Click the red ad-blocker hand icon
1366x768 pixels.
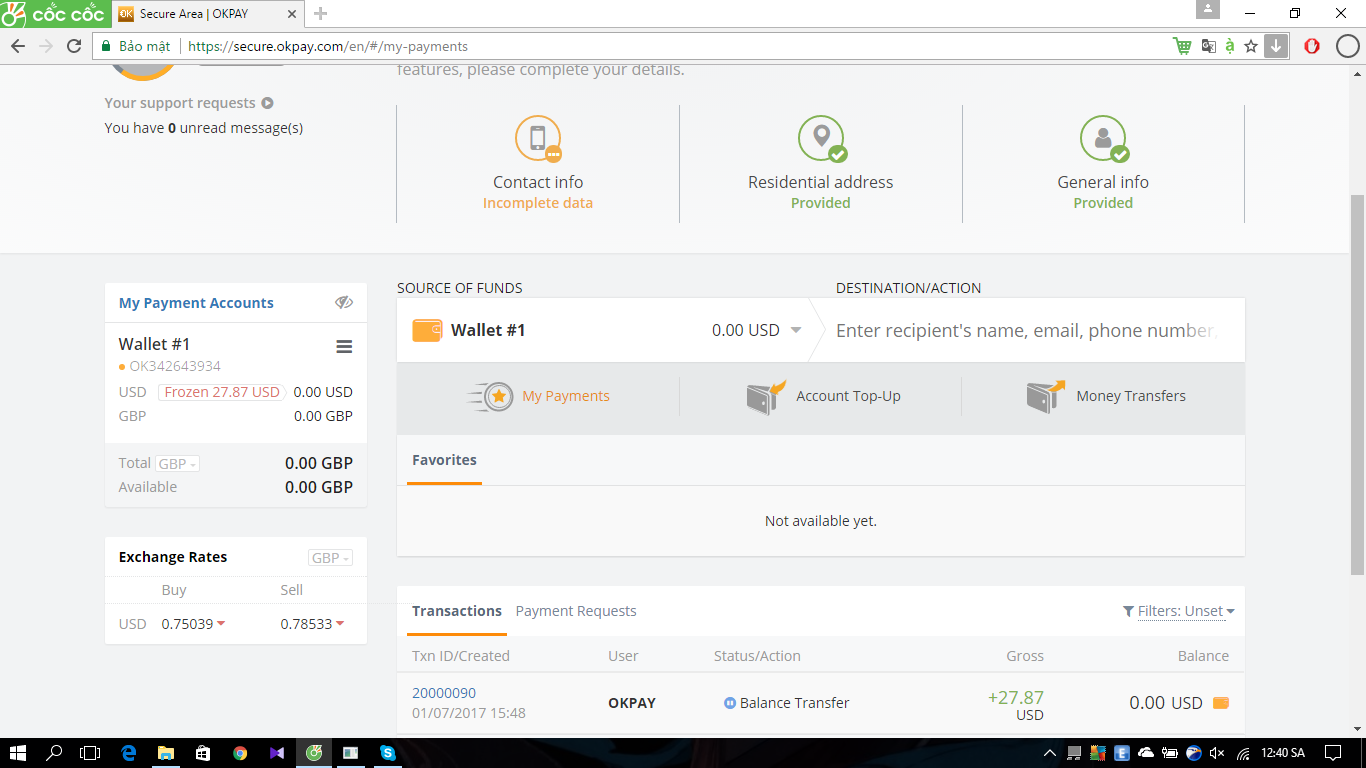click(x=1312, y=46)
